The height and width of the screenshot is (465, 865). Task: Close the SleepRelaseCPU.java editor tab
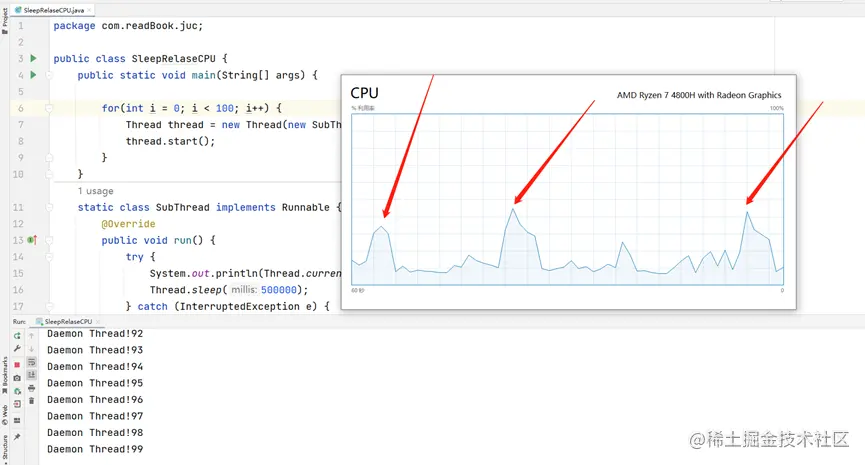(89, 10)
